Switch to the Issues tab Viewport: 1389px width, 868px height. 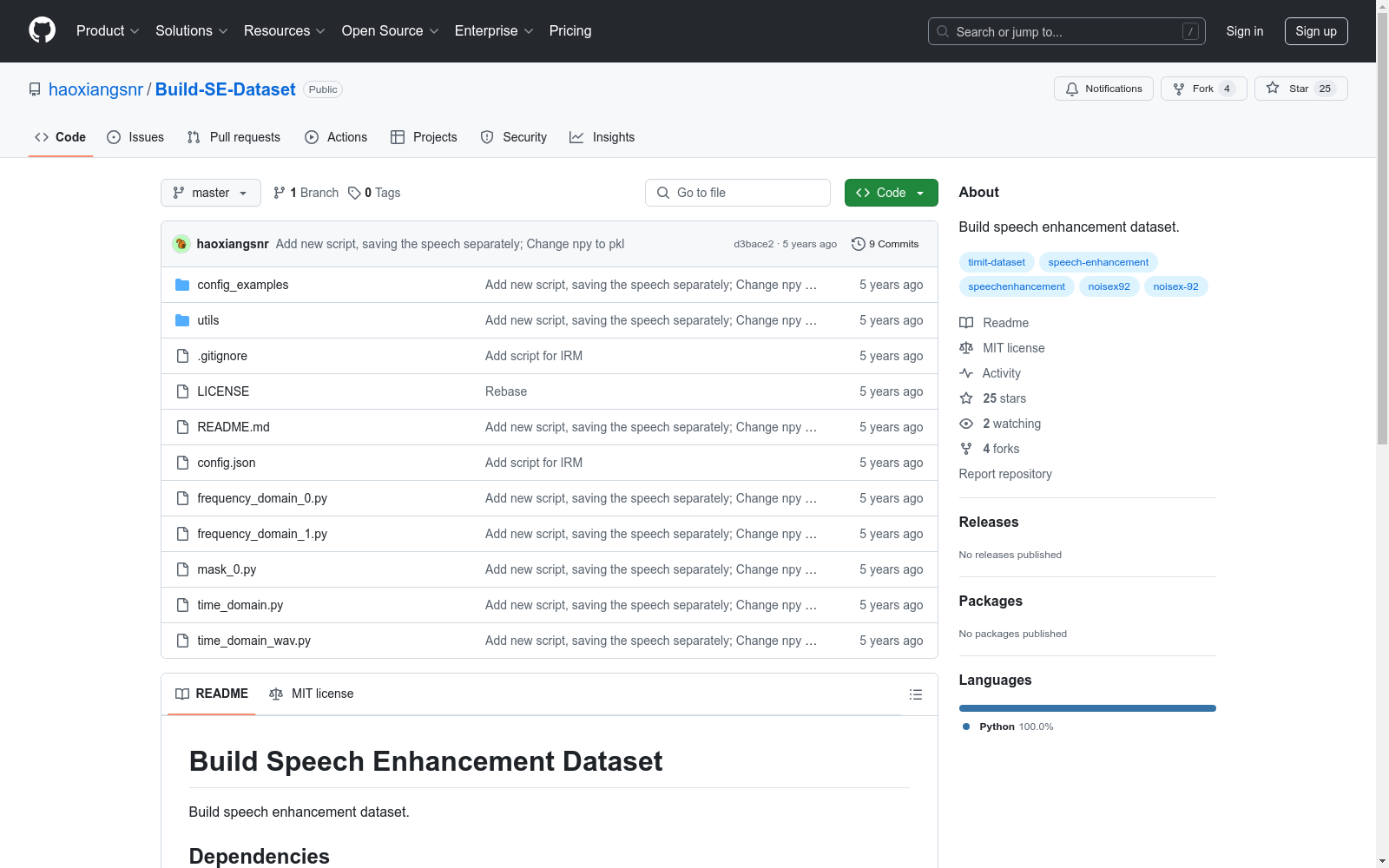coord(135,137)
